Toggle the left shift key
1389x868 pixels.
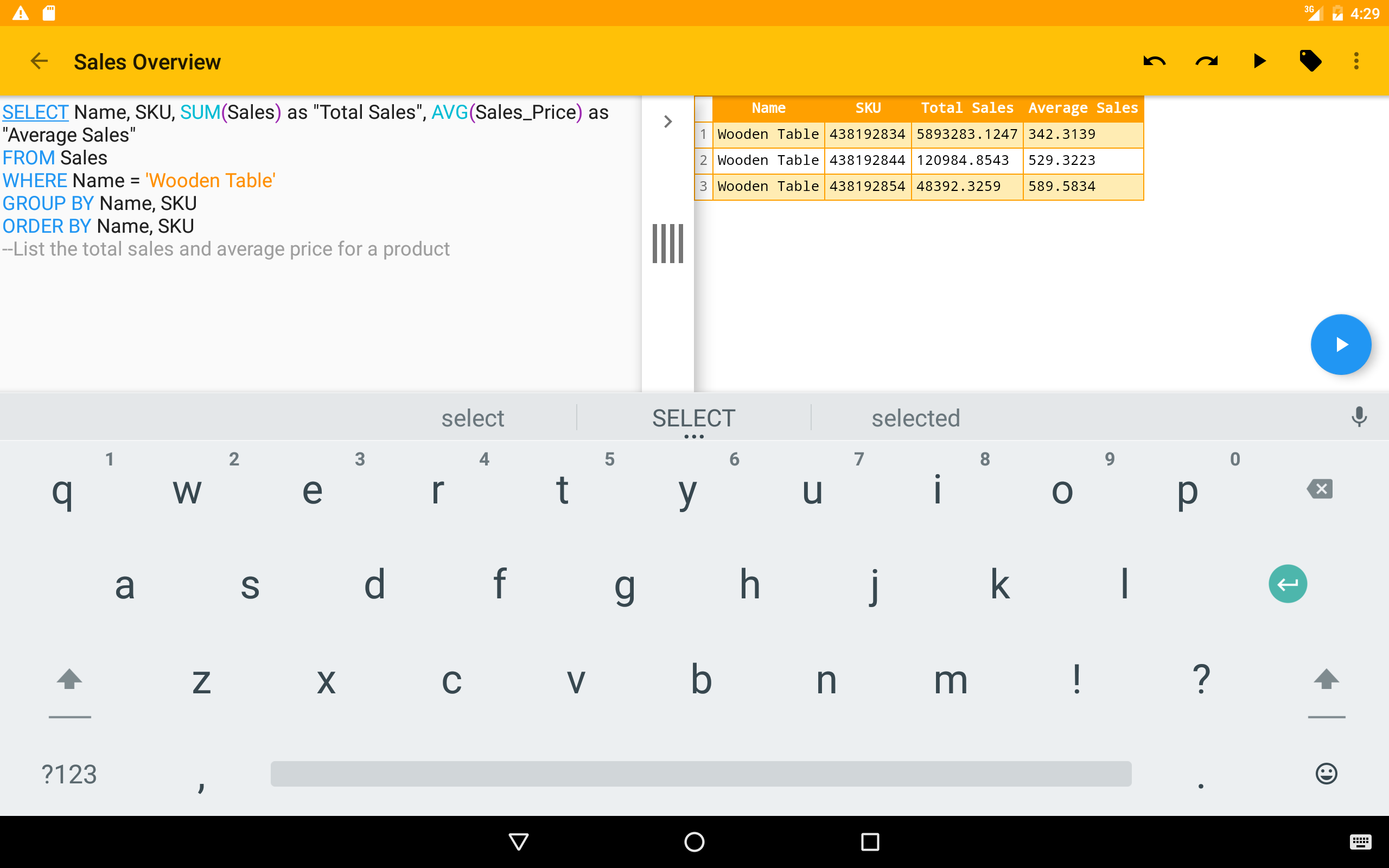[69, 680]
